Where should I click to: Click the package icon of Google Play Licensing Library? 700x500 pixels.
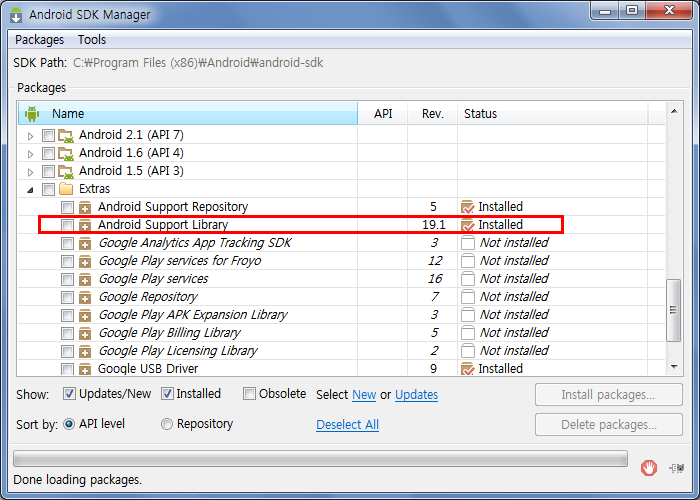click(x=85, y=351)
